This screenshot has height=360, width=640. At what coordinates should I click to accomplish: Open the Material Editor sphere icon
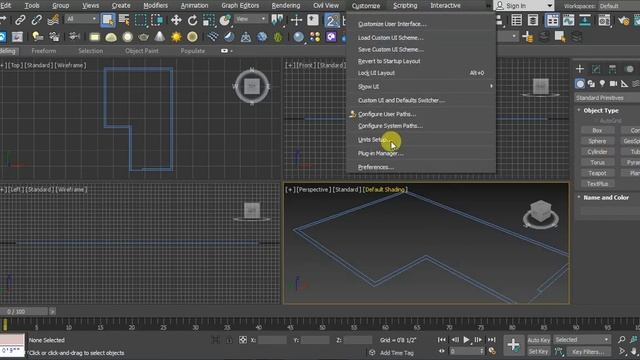299,37
